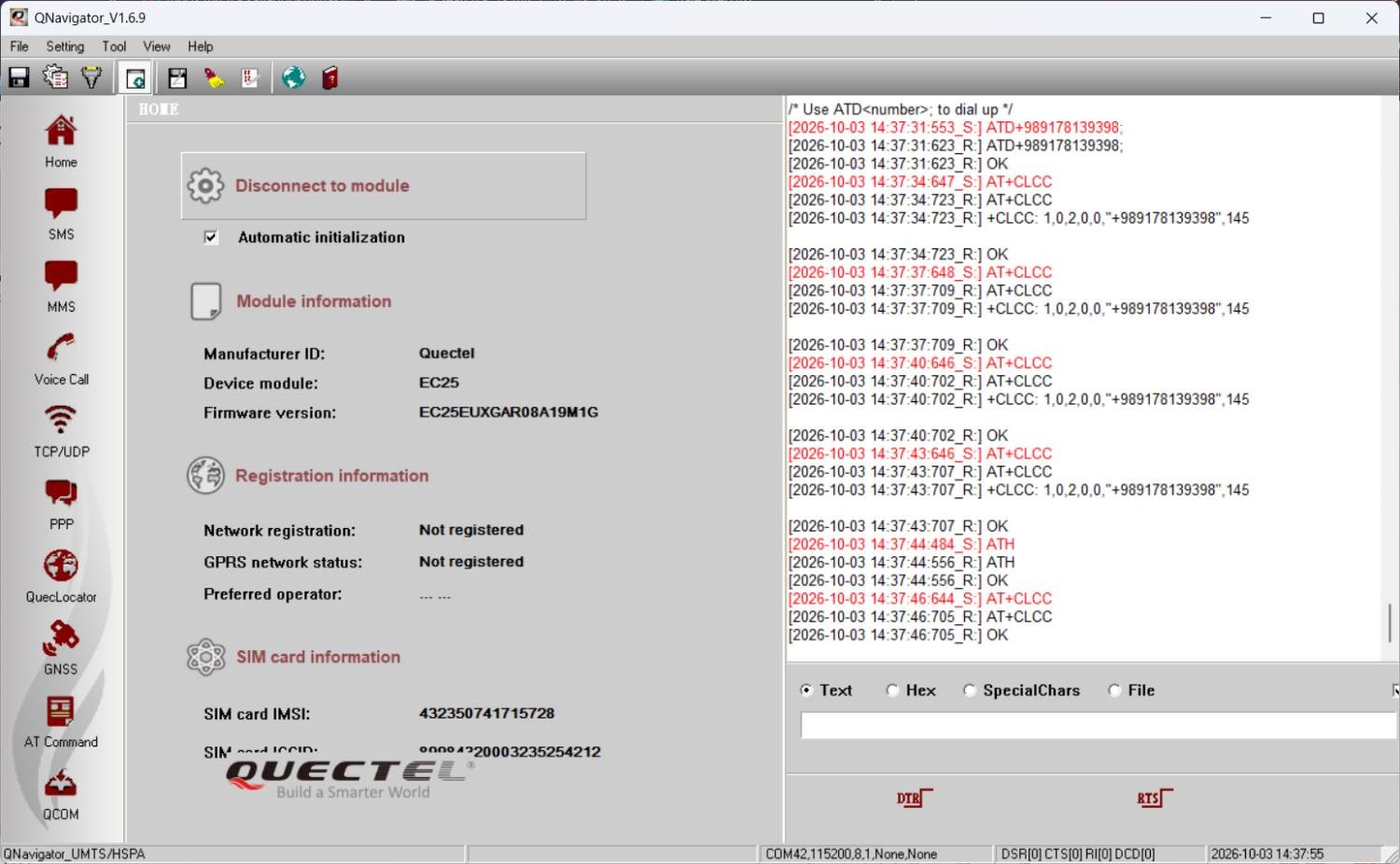Open the MMS sidebar section
The height and width of the screenshot is (864, 1400).
pyautogui.click(x=61, y=286)
